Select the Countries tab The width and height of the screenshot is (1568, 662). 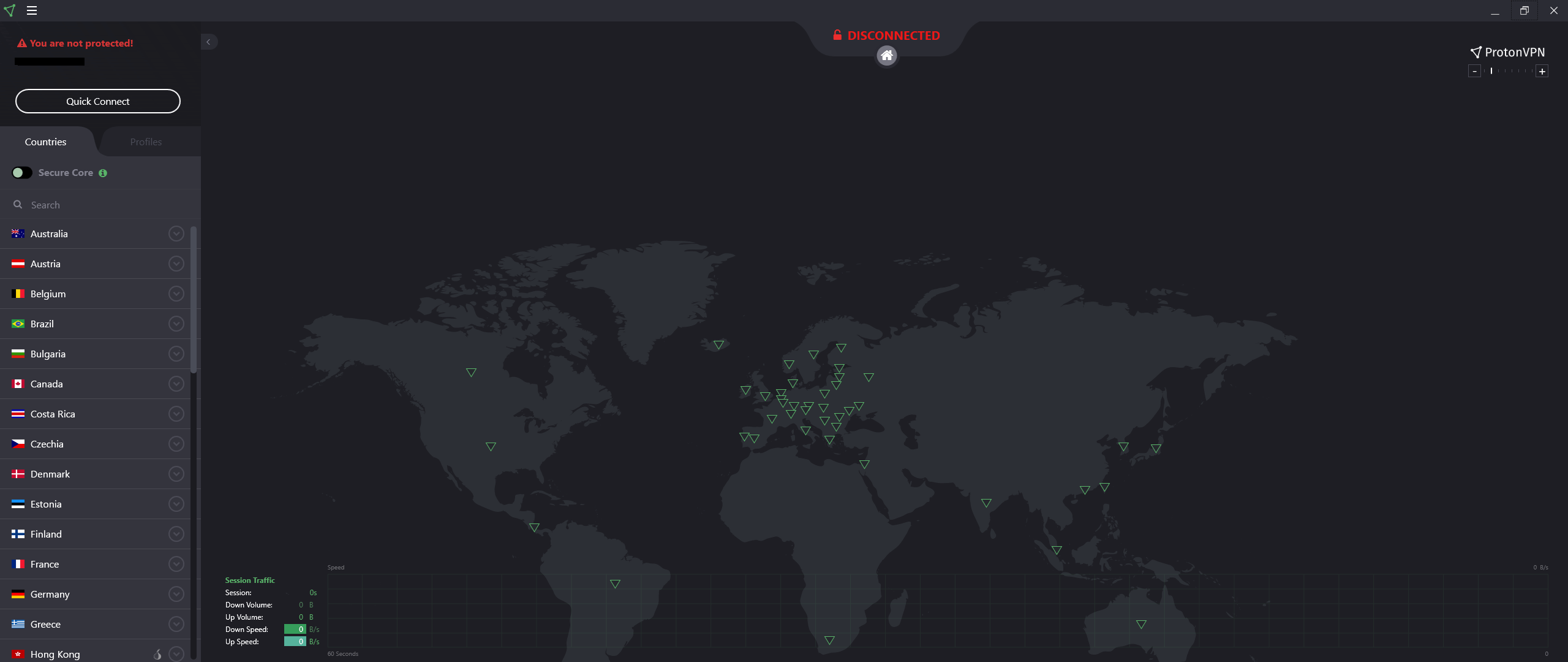tap(45, 141)
